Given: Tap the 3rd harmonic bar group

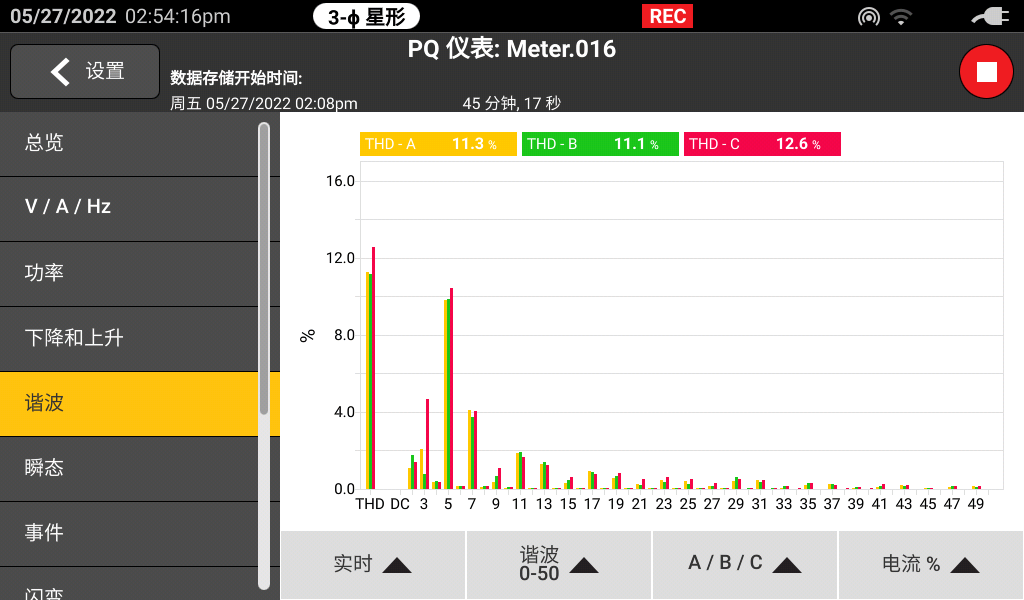Looking at the screenshot, I should coord(424,444).
